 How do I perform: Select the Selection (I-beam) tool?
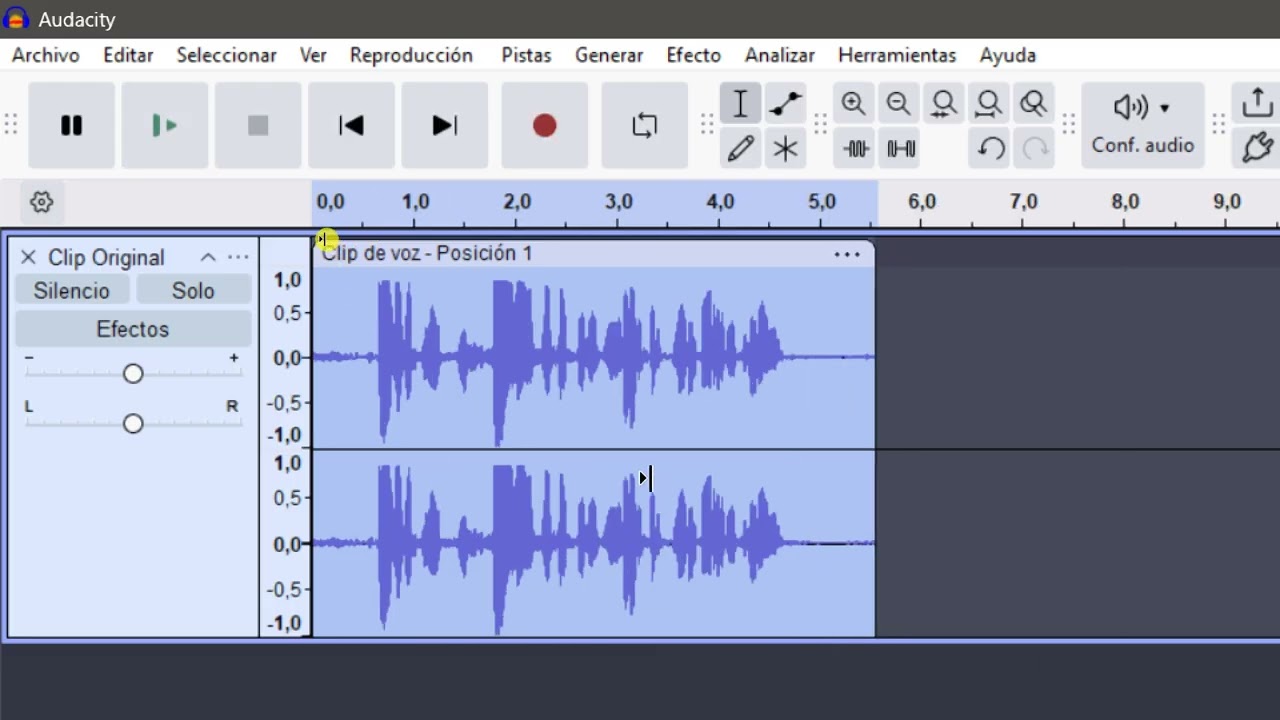(740, 103)
